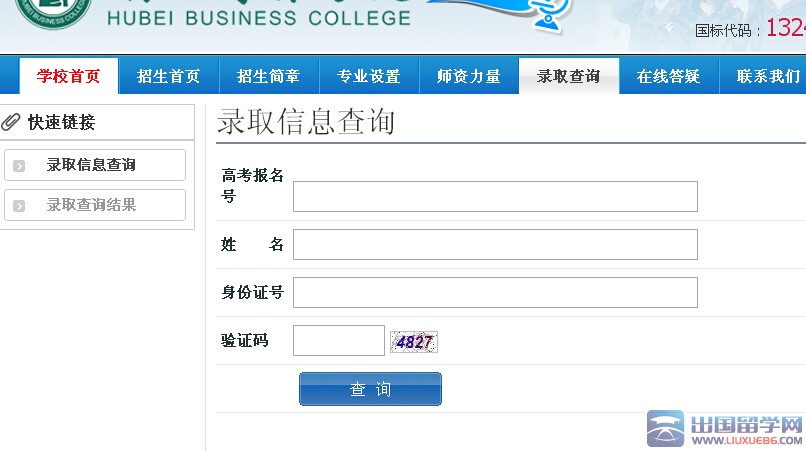Click into the 姓名 text field
This screenshot has height=451, width=806.
495,244
